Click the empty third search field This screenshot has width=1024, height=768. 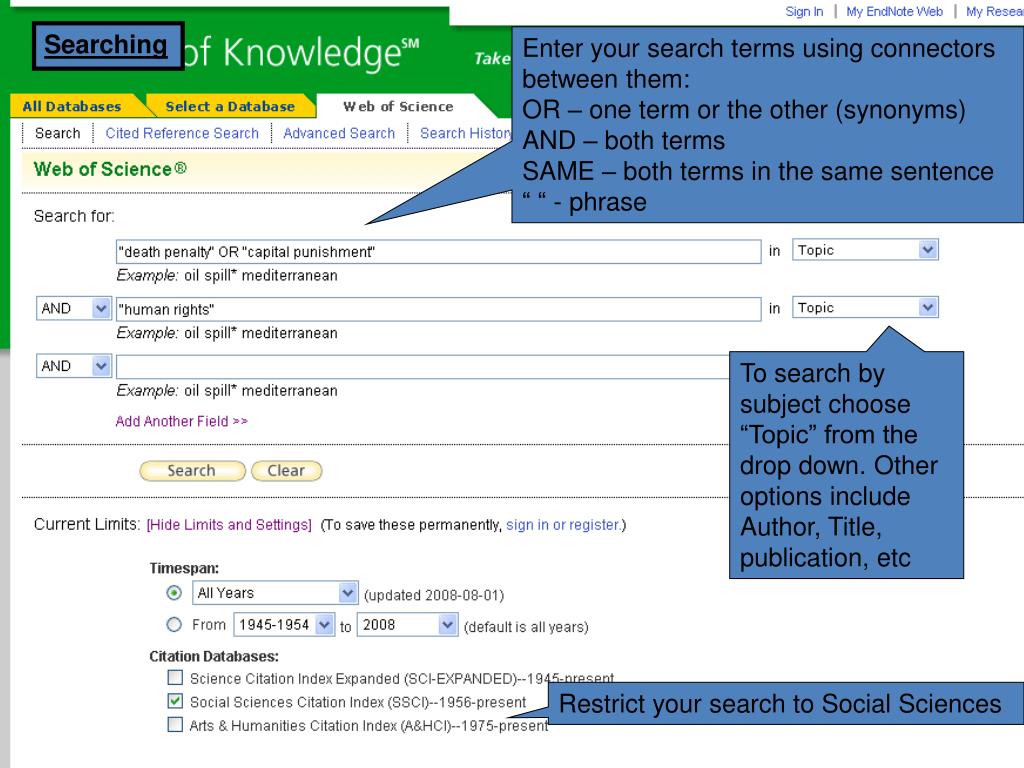coord(423,367)
